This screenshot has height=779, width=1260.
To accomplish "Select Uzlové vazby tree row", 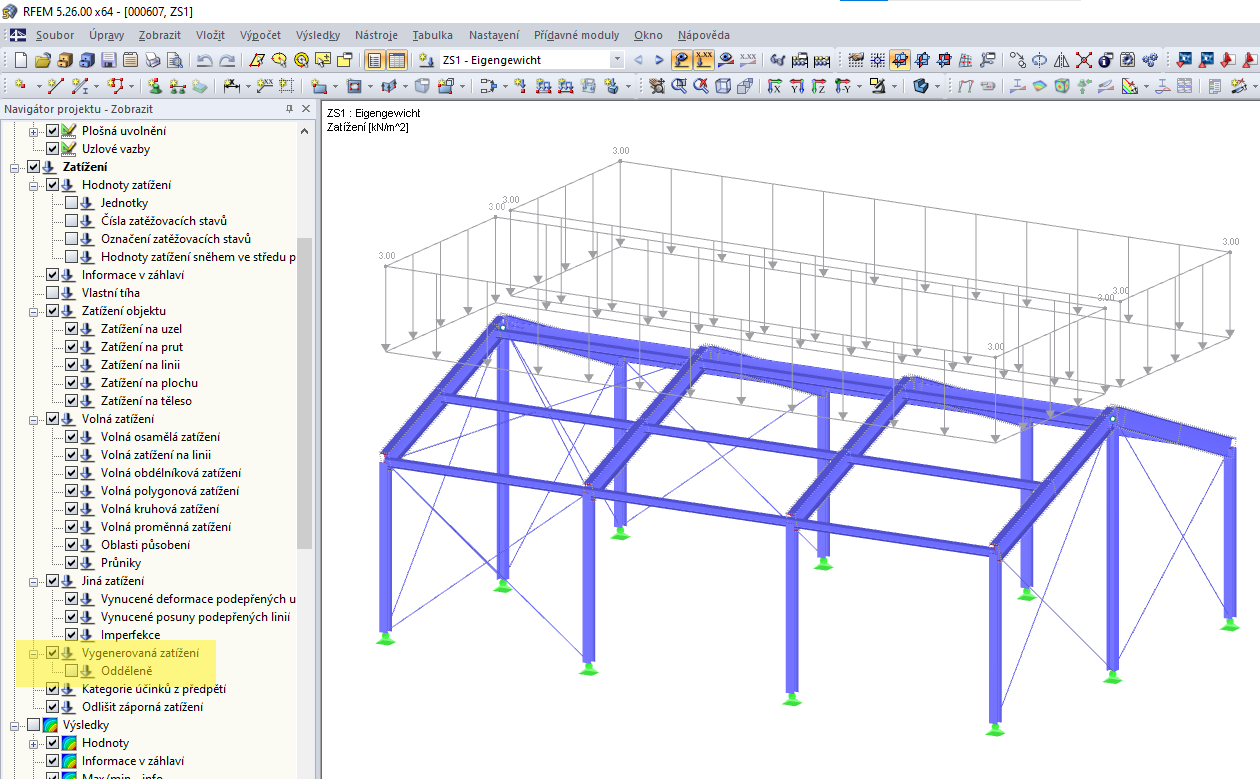I will click(116, 149).
